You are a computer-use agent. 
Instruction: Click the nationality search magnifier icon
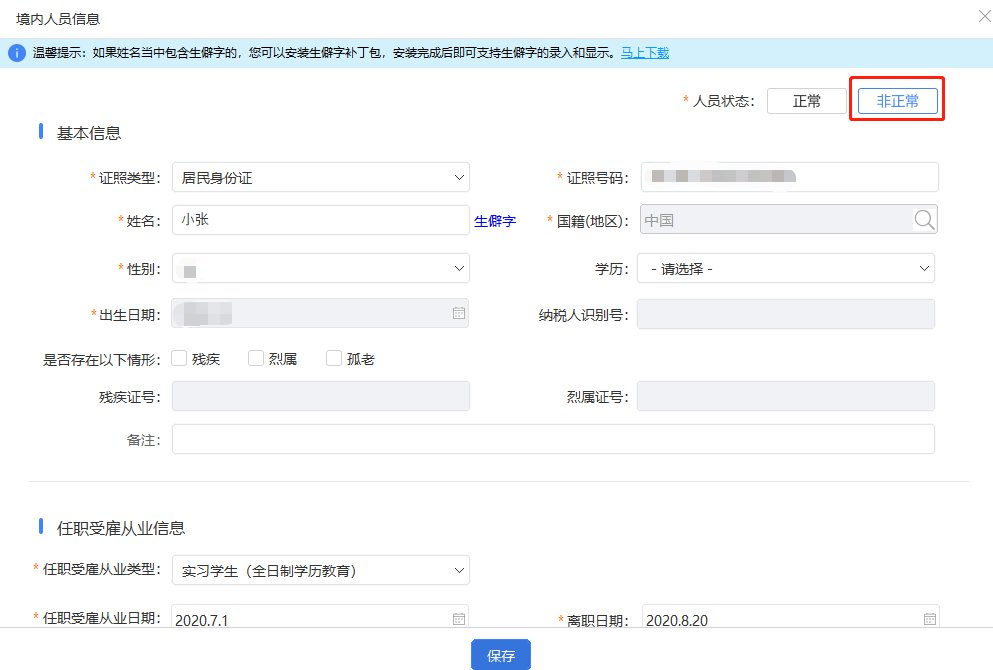(924, 220)
